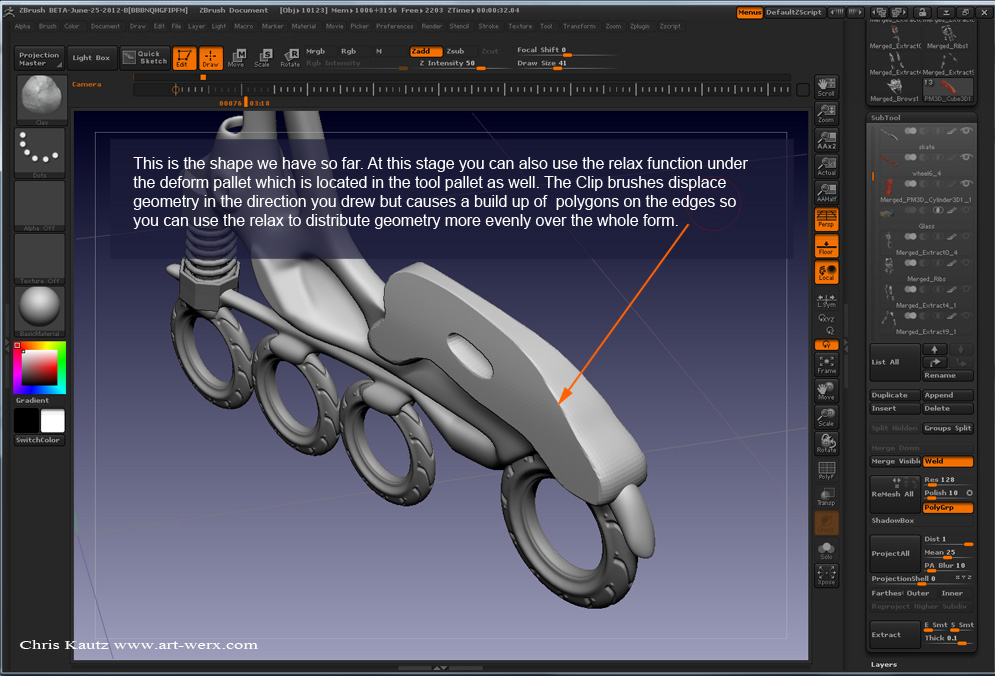Open the Stroke menu
The height and width of the screenshot is (676, 995).
488,26
